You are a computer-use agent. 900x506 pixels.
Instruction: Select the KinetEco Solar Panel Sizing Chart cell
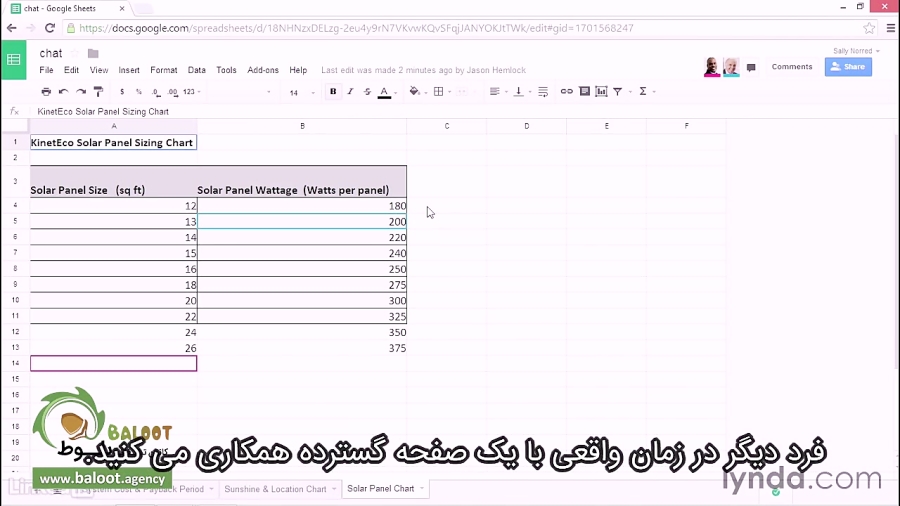(113, 142)
